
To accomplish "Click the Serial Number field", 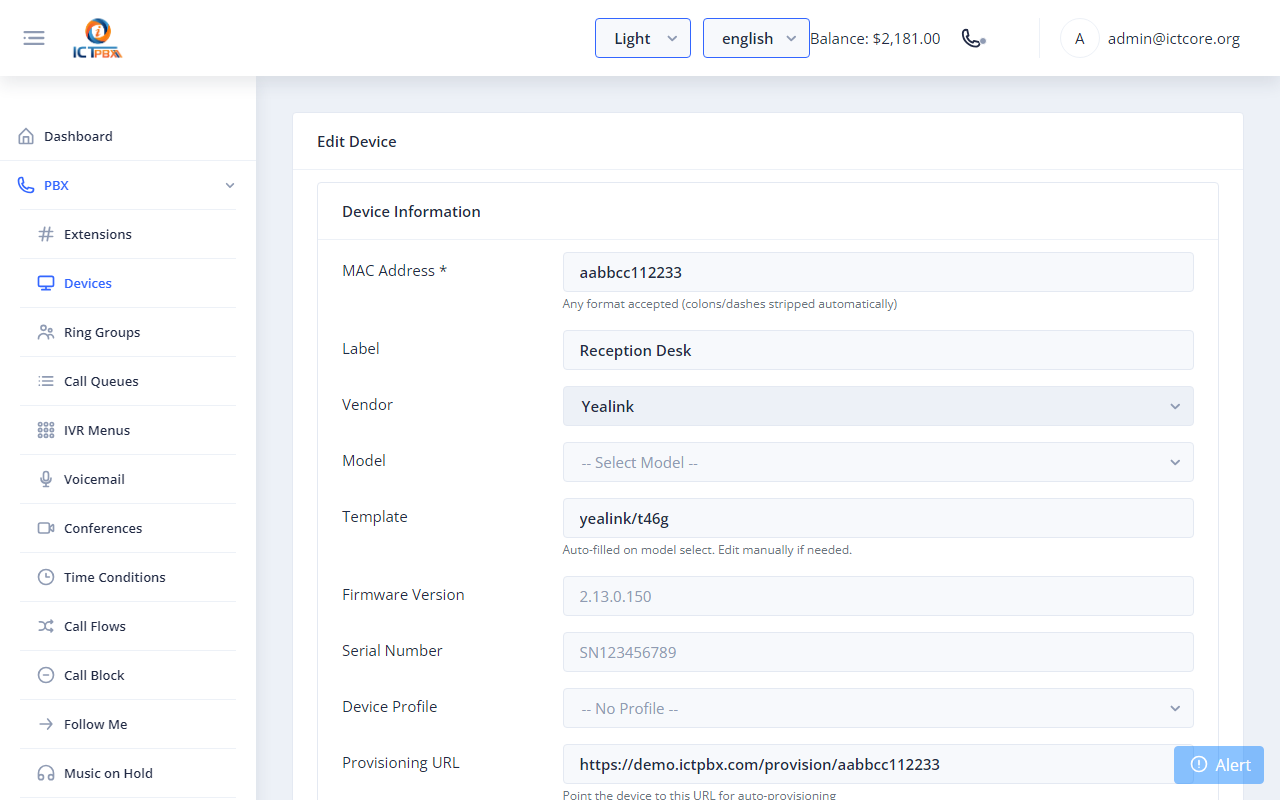I will (878, 652).
